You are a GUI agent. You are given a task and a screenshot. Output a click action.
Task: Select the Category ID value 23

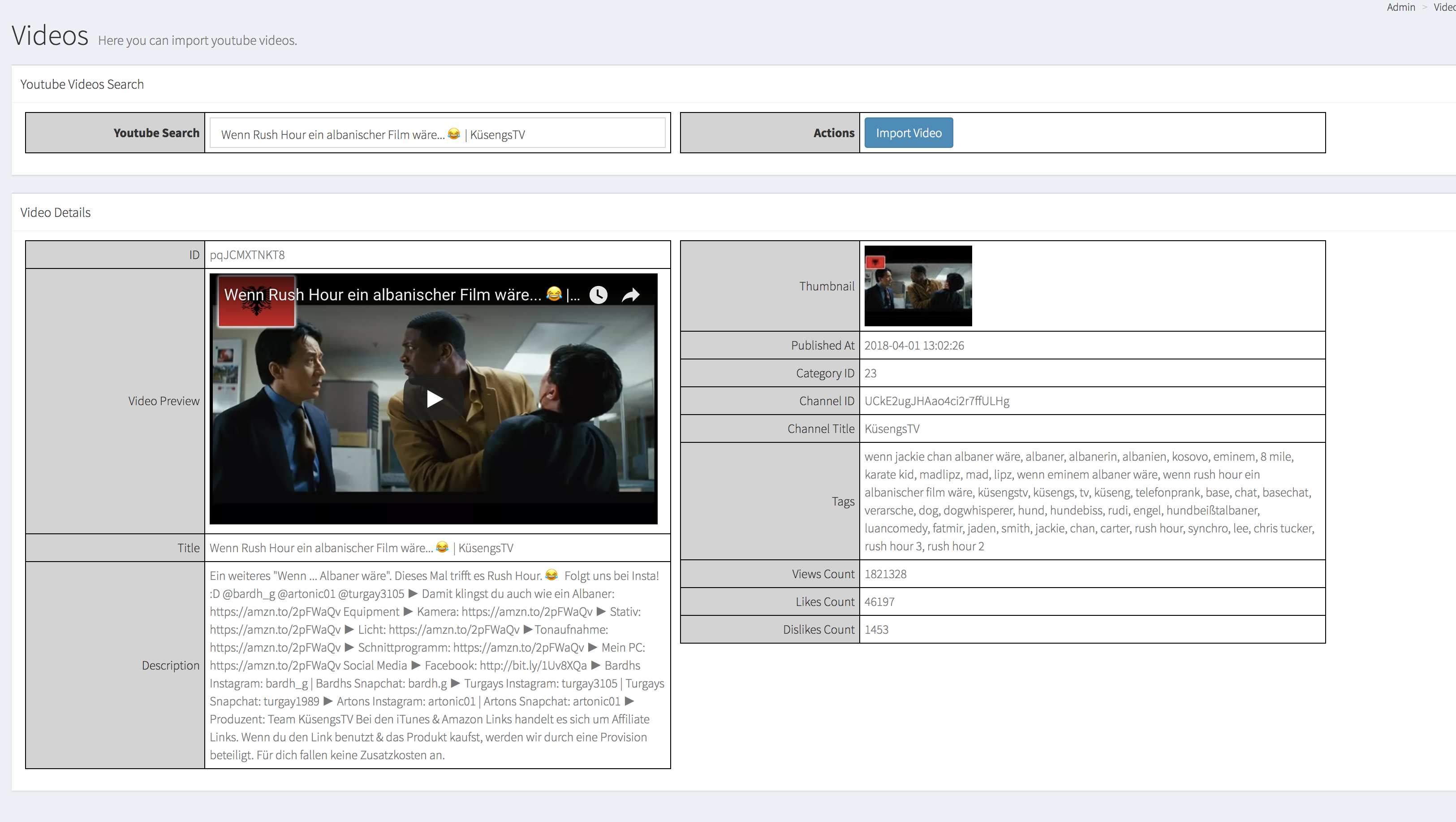click(x=870, y=373)
